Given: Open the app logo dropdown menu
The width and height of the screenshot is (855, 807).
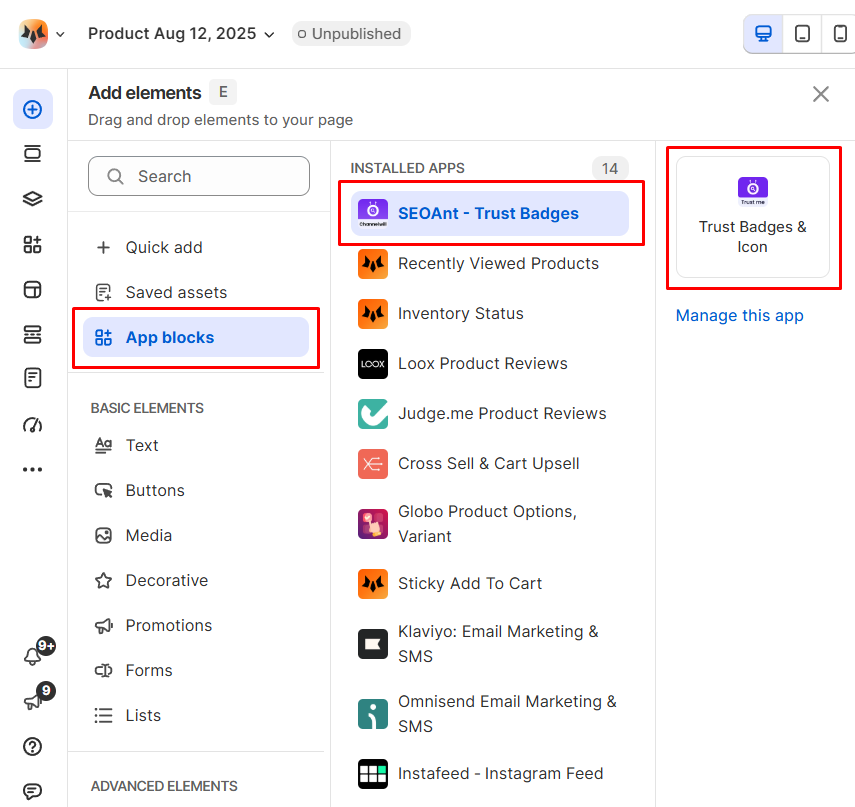Looking at the screenshot, I should click(x=42, y=34).
